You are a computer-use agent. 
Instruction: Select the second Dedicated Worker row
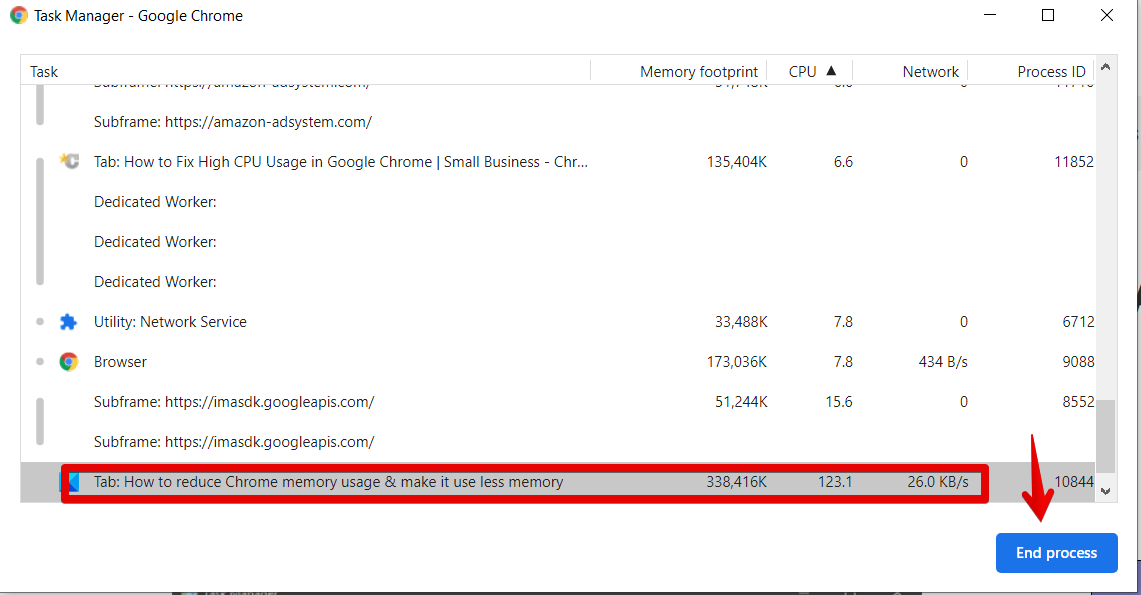tap(558, 241)
